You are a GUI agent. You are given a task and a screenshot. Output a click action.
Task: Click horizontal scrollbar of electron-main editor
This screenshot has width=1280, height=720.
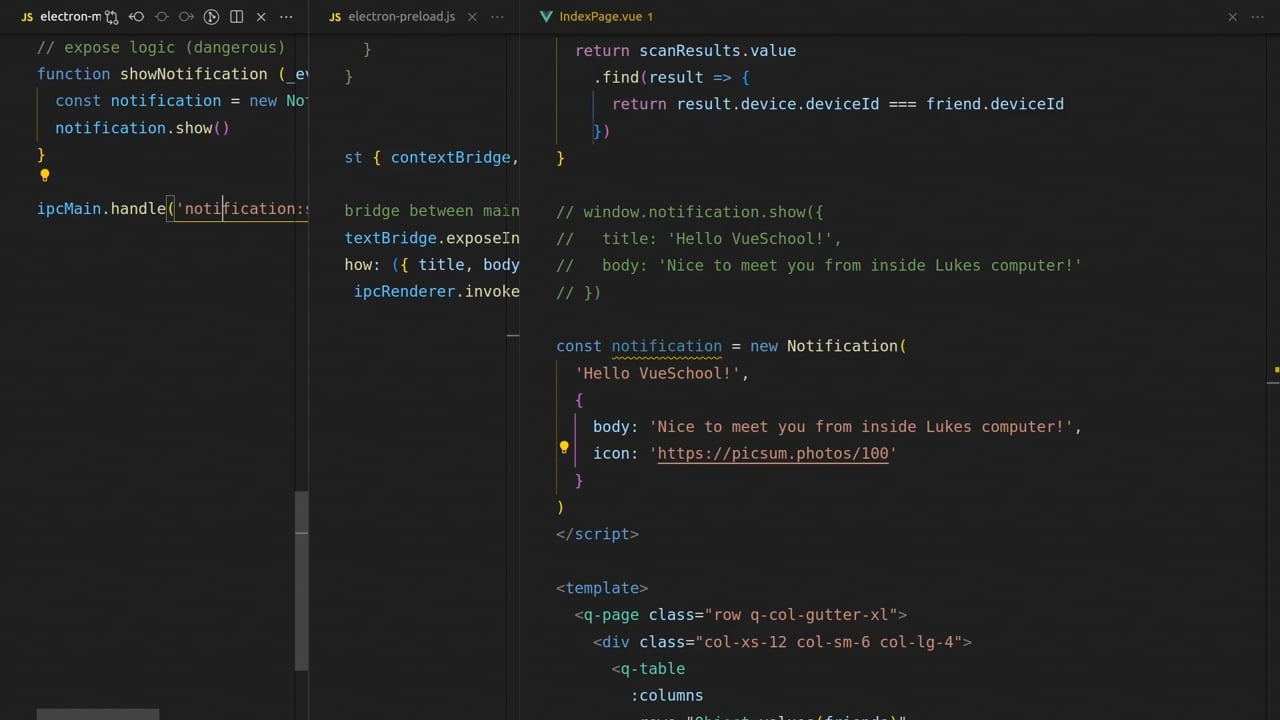pos(98,714)
